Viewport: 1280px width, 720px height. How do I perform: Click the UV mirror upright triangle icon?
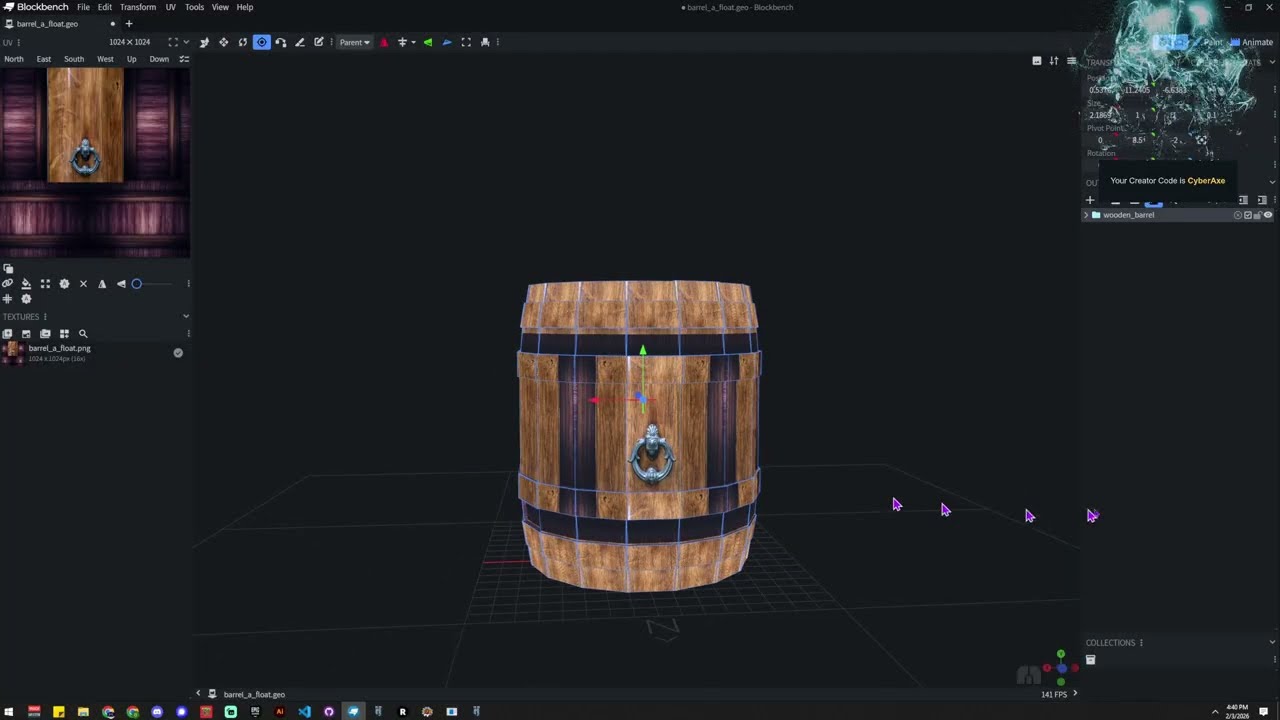tap(102, 284)
